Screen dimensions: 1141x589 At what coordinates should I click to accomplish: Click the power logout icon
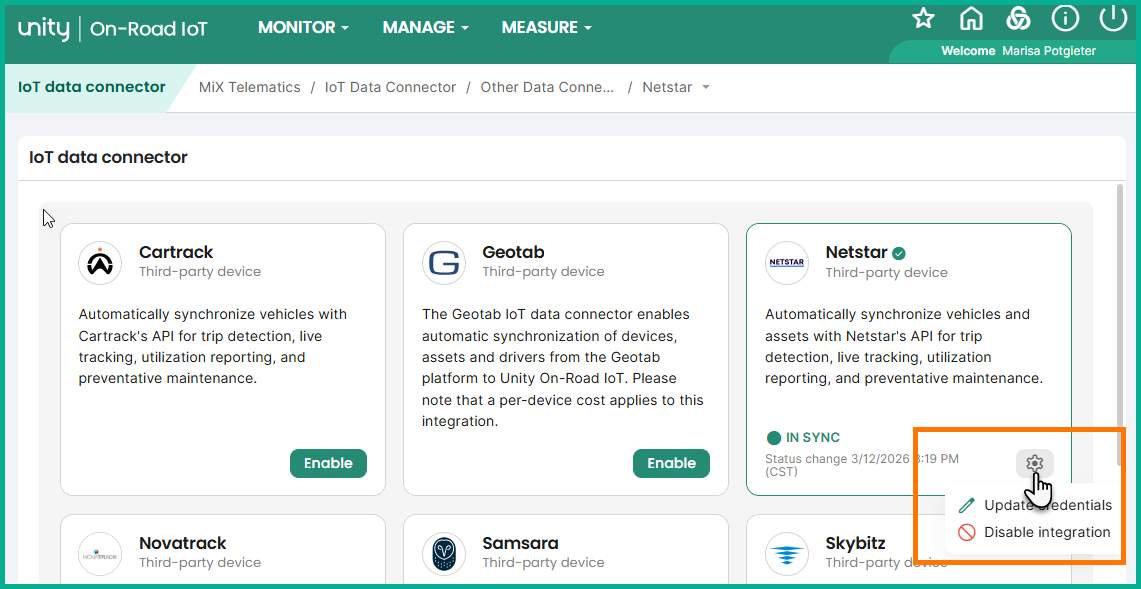pyautogui.click(x=1112, y=18)
